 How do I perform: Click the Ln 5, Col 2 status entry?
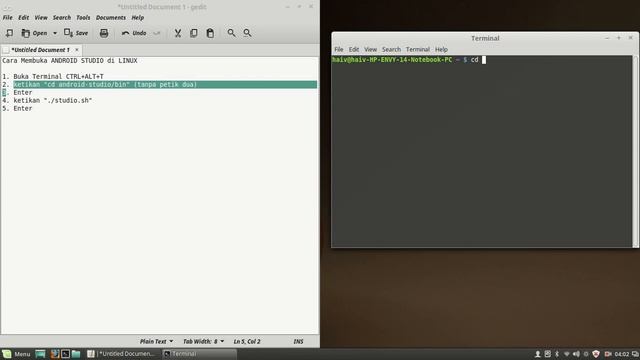(x=247, y=341)
